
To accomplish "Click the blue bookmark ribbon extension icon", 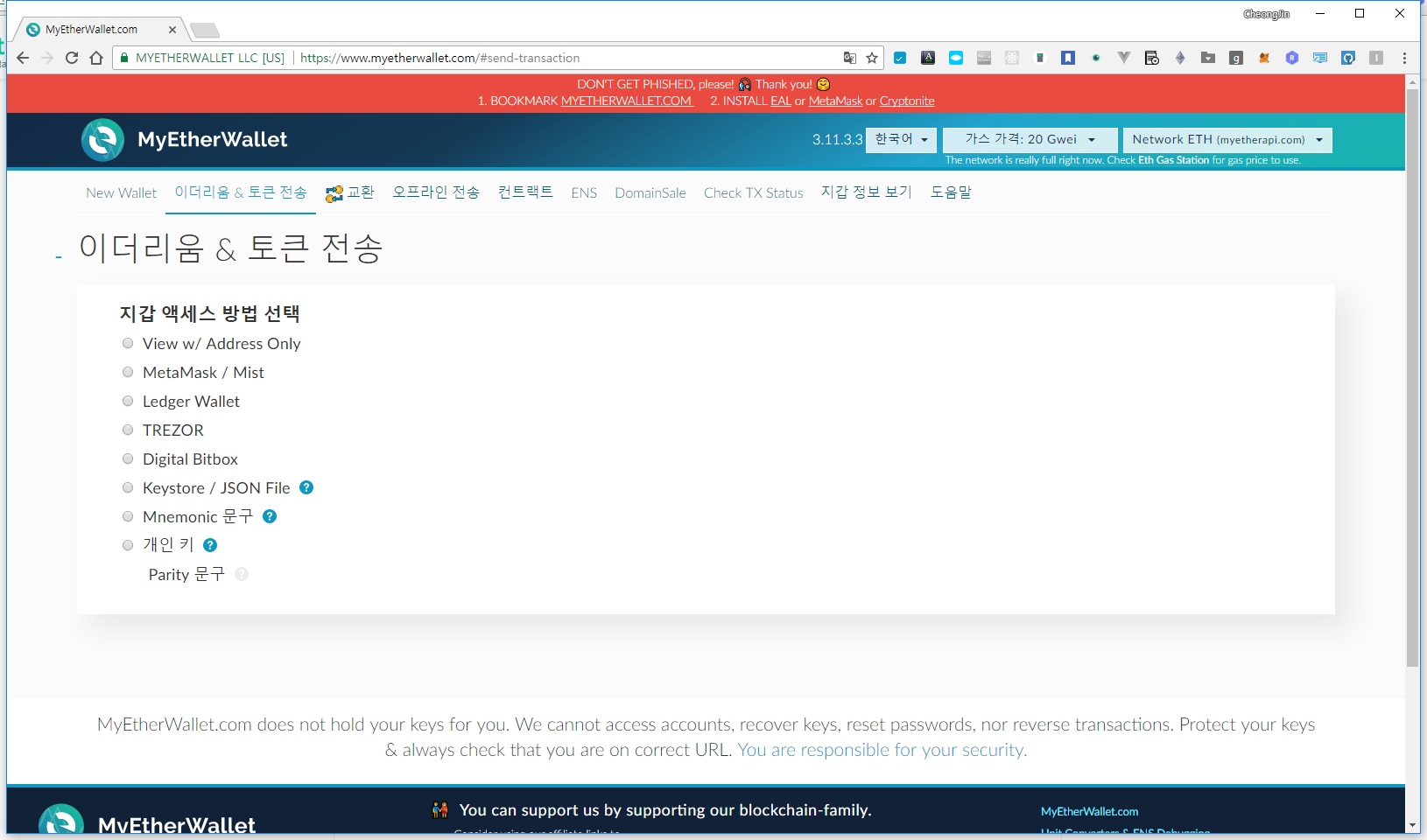I will click(1068, 58).
